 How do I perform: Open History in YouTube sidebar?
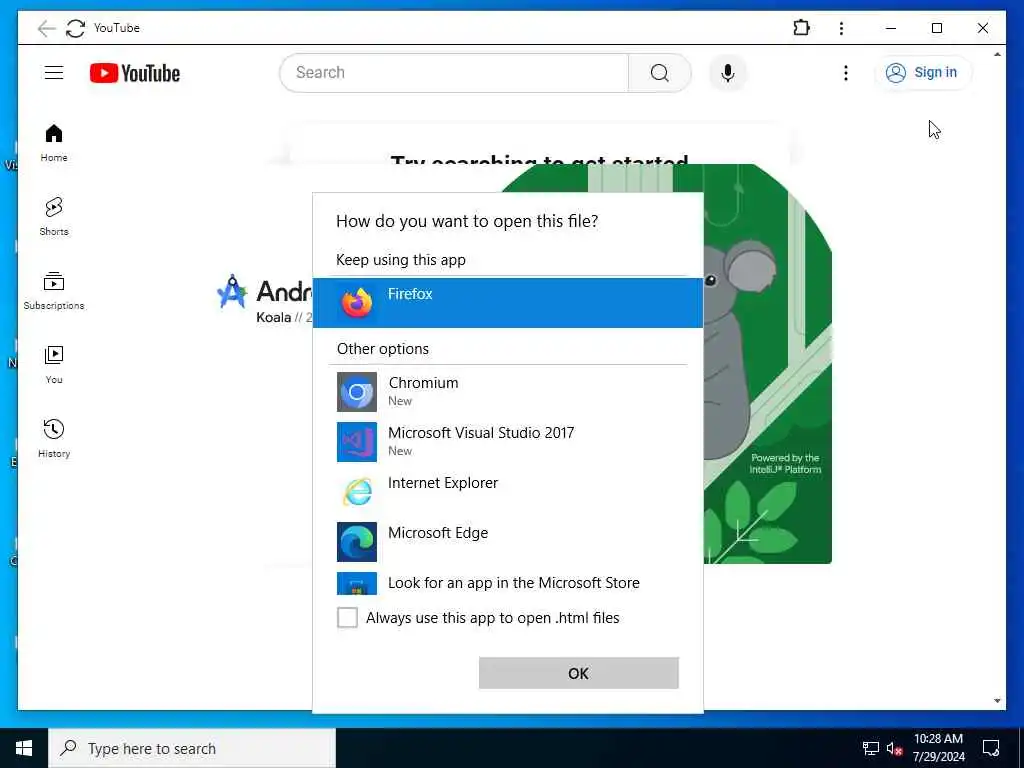[x=54, y=439]
